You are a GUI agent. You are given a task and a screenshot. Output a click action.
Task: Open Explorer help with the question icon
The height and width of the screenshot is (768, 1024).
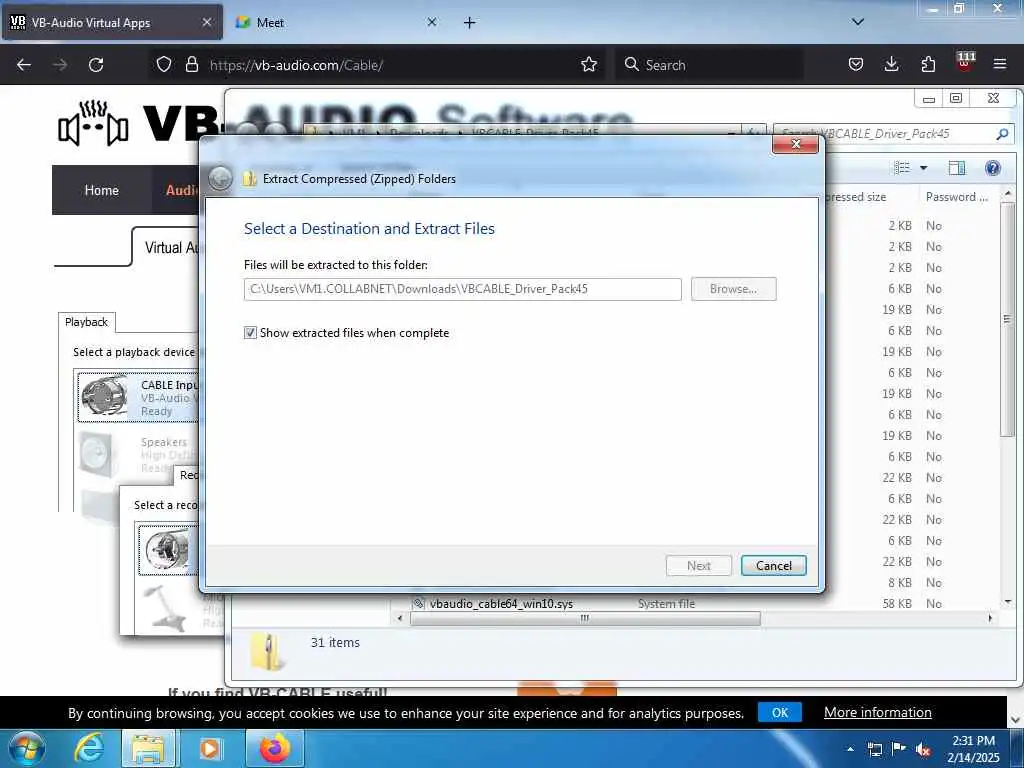pyautogui.click(x=993, y=168)
